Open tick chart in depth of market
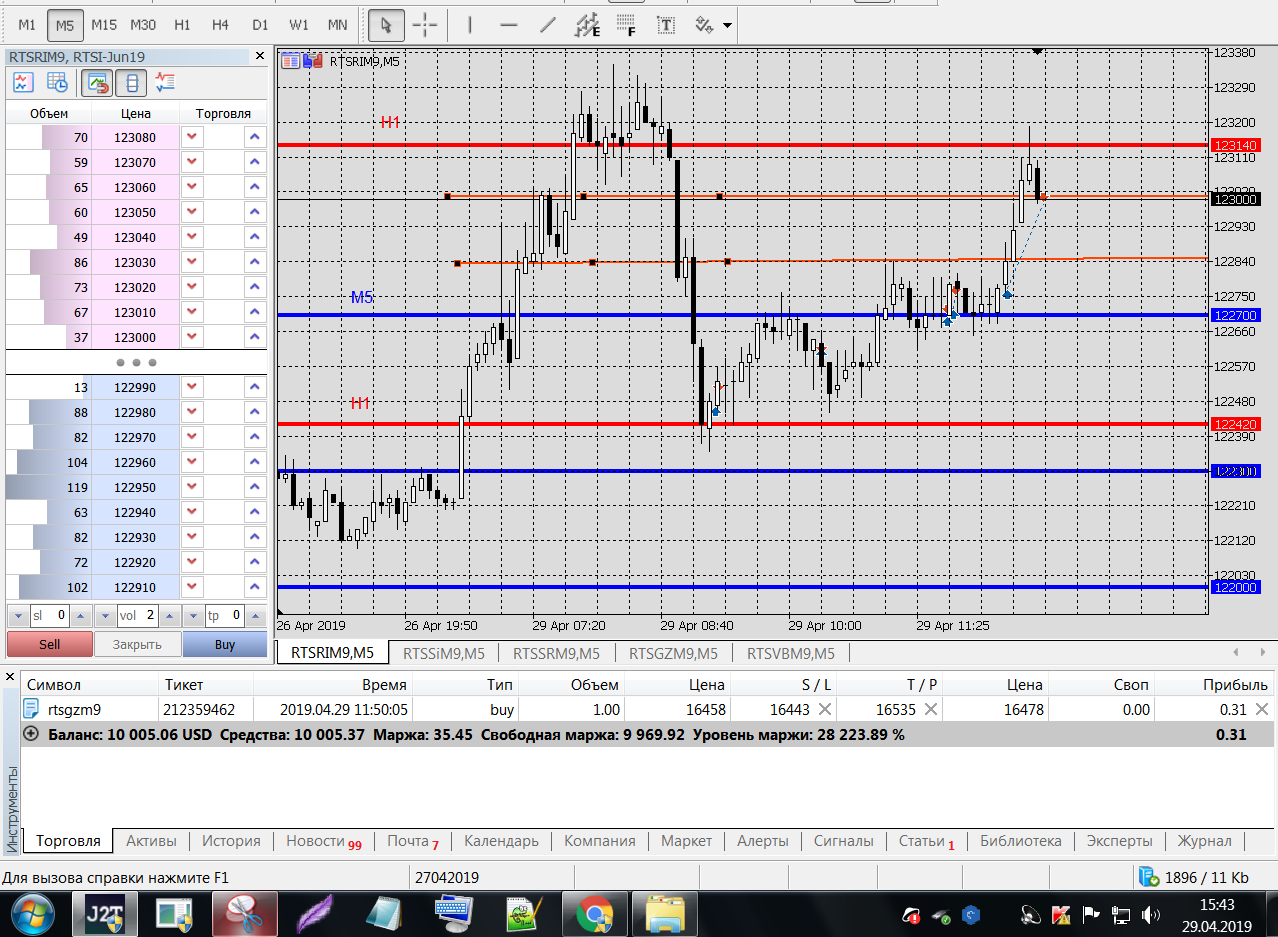 pos(24,83)
